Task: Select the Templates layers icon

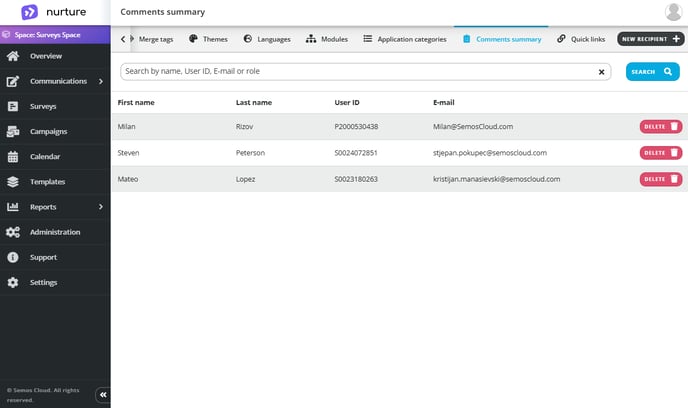Action: click(x=13, y=182)
